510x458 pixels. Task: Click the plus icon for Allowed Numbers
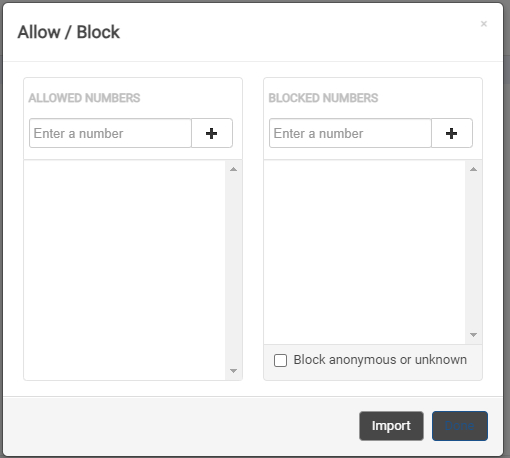pos(212,133)
